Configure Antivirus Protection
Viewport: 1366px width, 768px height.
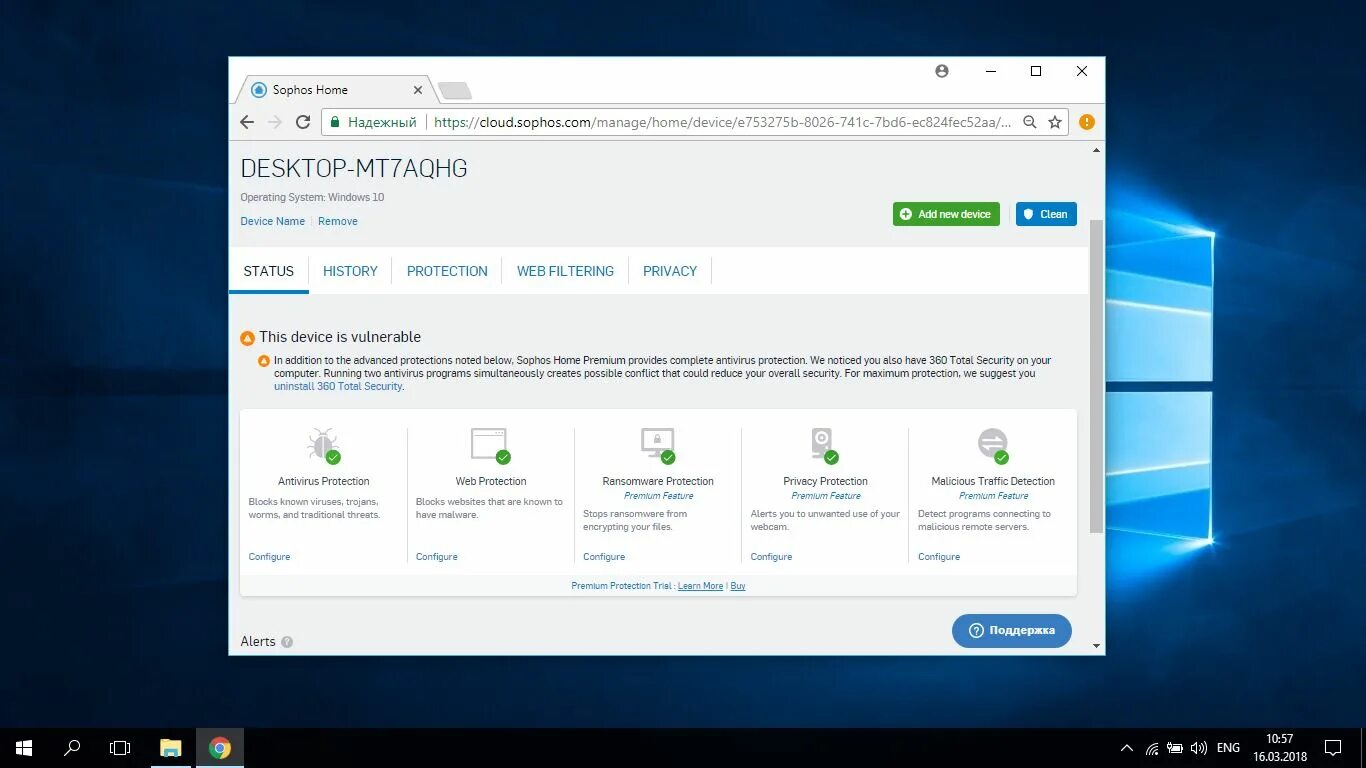click(x=269, y=557)
